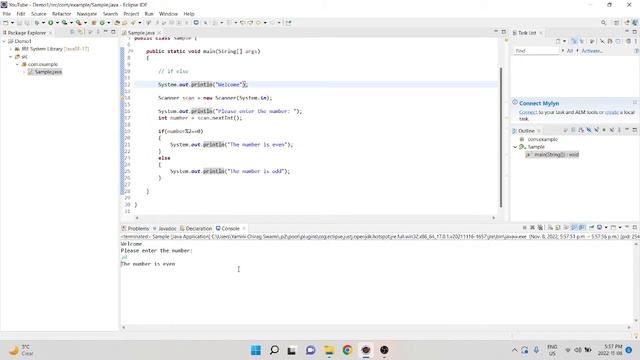Toggle Pin Console in Console toolbar
Screen dimensions: 640x360
[591, 227]
